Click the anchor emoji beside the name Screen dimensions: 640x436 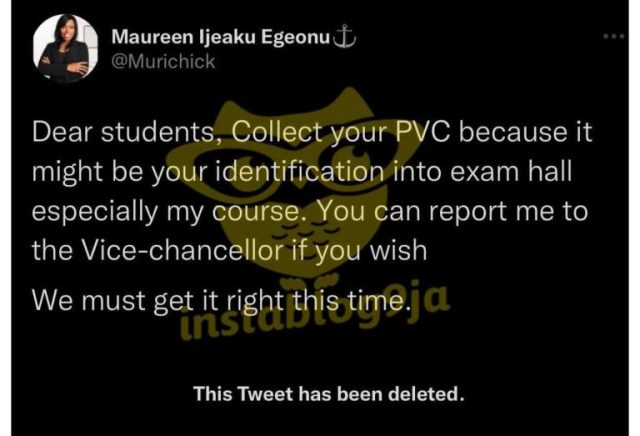coord(345,36)
